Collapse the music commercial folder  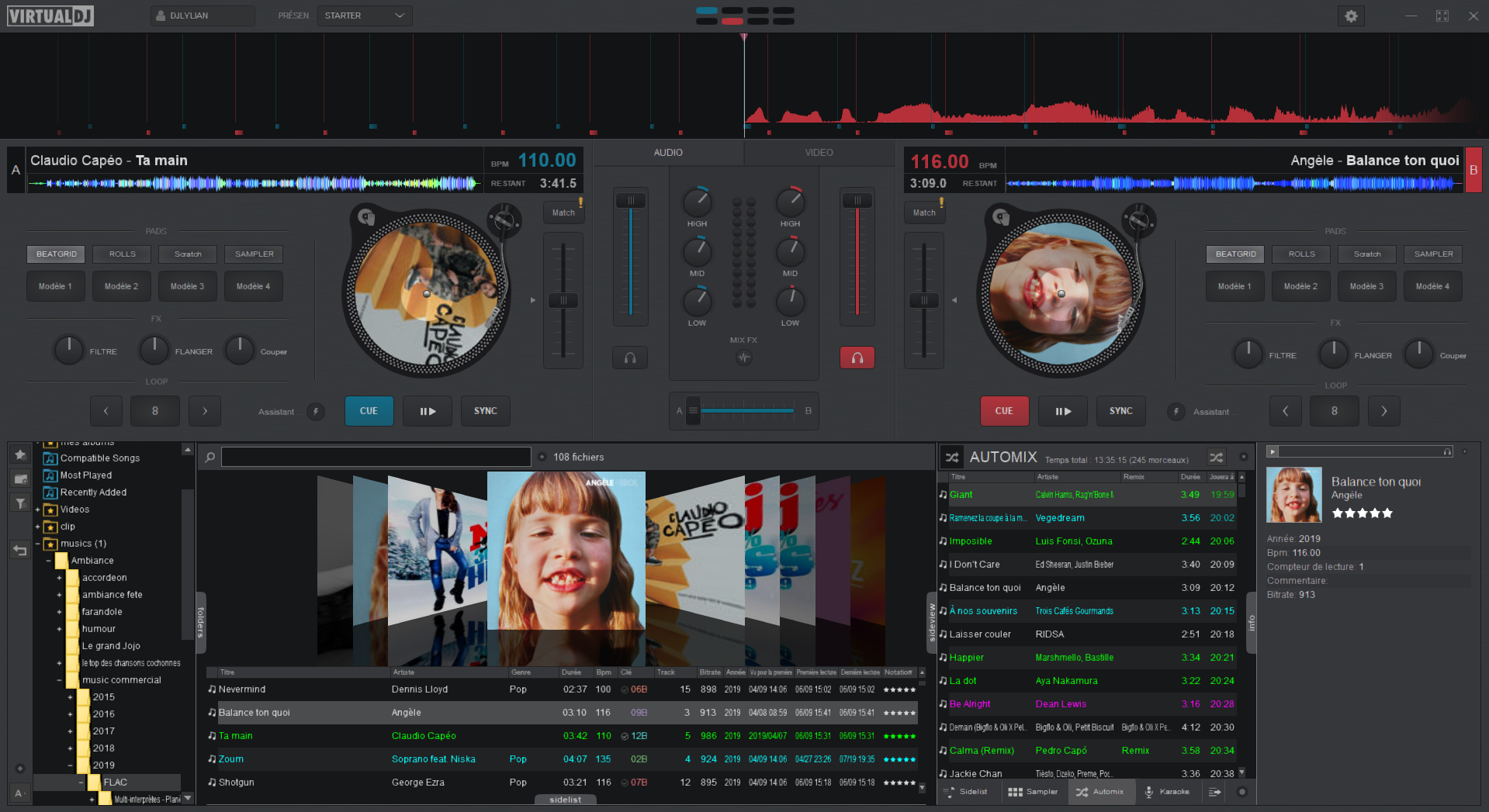click(x=59, y=680)
